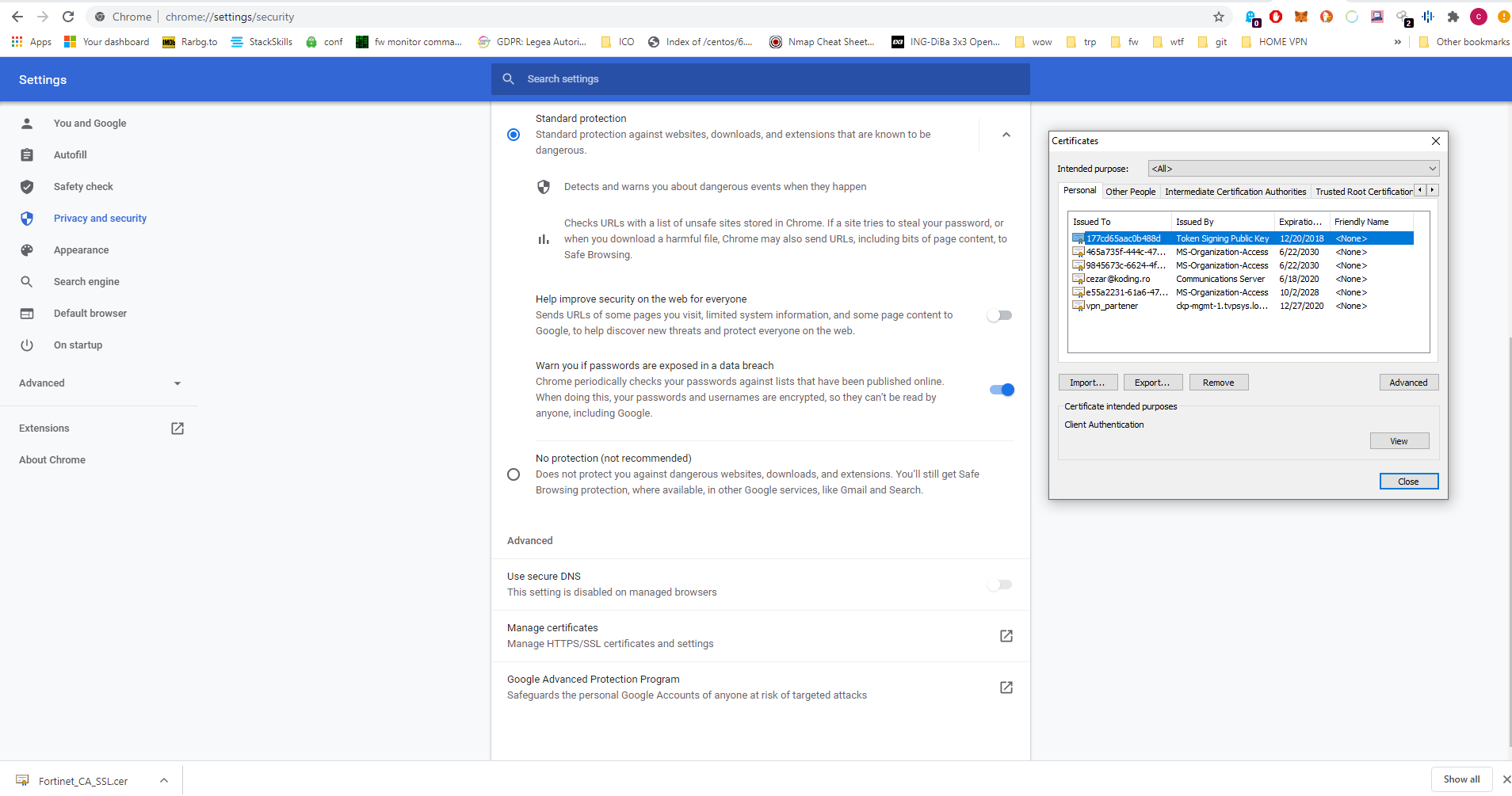Select the vpn_partener certificate entry
The height and width of the screenshot is (796, 1512).
pyautogui.click(x=1113, y=306)
